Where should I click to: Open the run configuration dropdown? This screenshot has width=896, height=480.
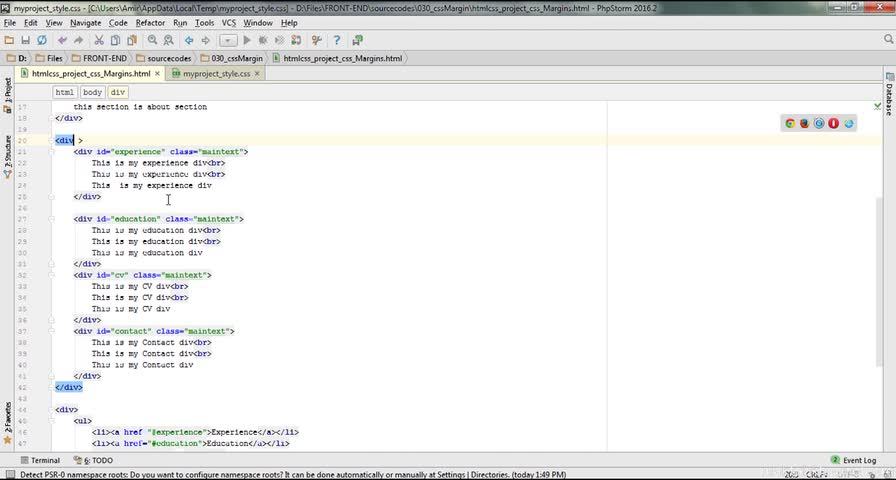228,41
